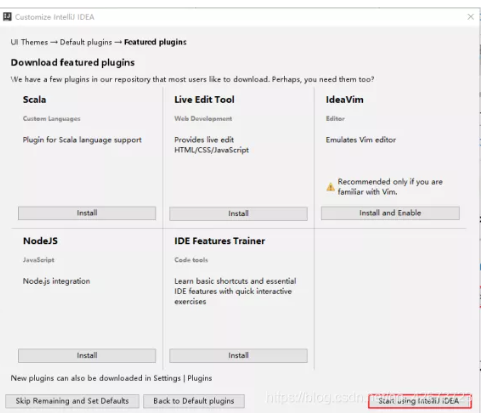This screenshot has height=418, width=487.
Task: Click the 'Recommended only if you are familiar' note
Action: click(x=390, y=187)
